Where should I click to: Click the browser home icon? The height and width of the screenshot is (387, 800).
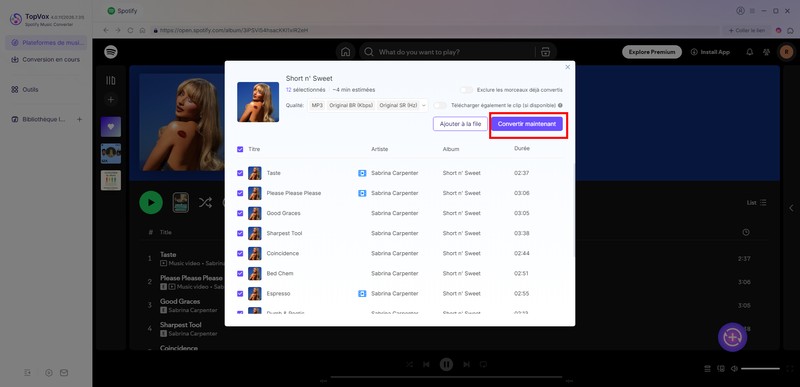coord(142,31)
